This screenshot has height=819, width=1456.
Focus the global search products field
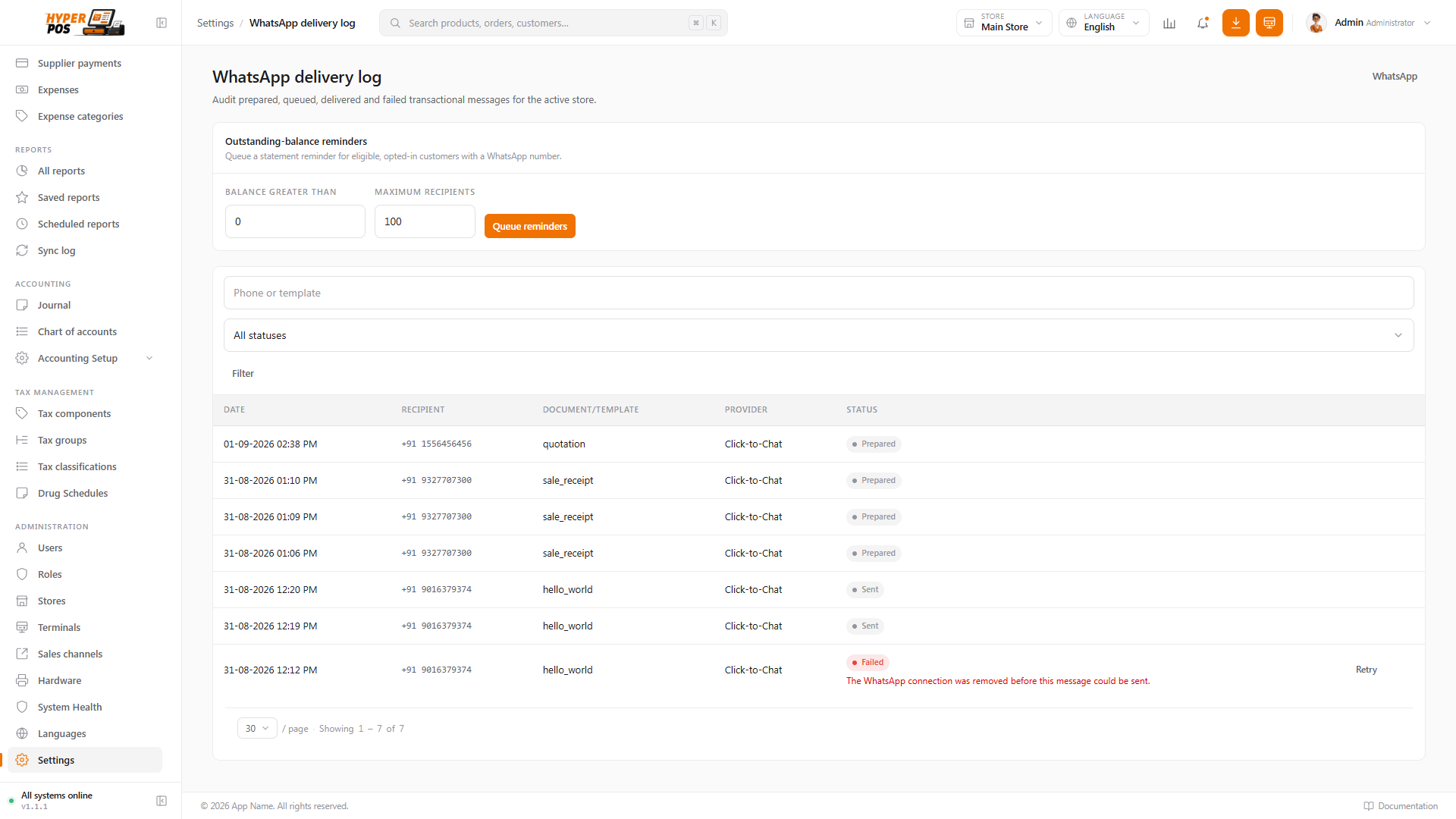(554, 23)
